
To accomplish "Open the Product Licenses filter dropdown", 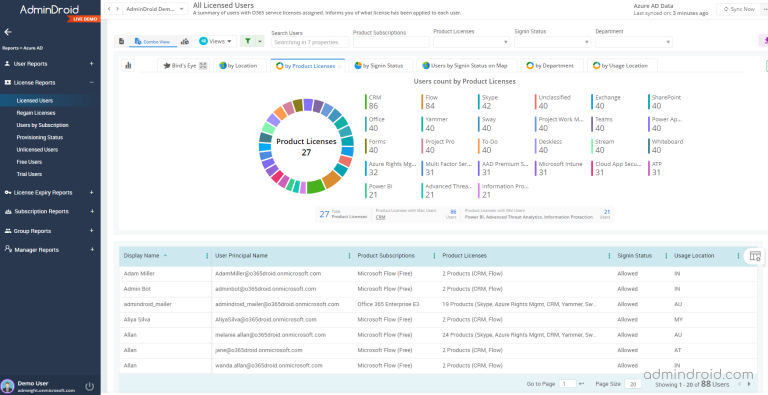I will point(472,42).
